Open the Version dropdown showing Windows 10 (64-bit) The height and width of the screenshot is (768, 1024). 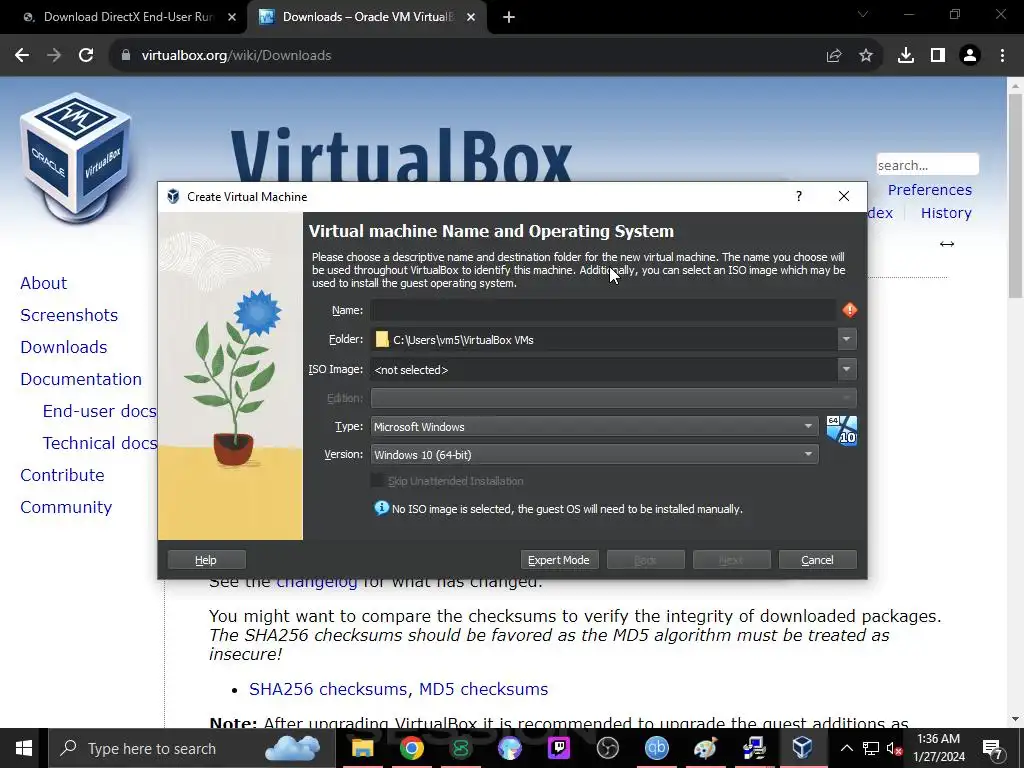pyautogui.click(x=594, y=455)
